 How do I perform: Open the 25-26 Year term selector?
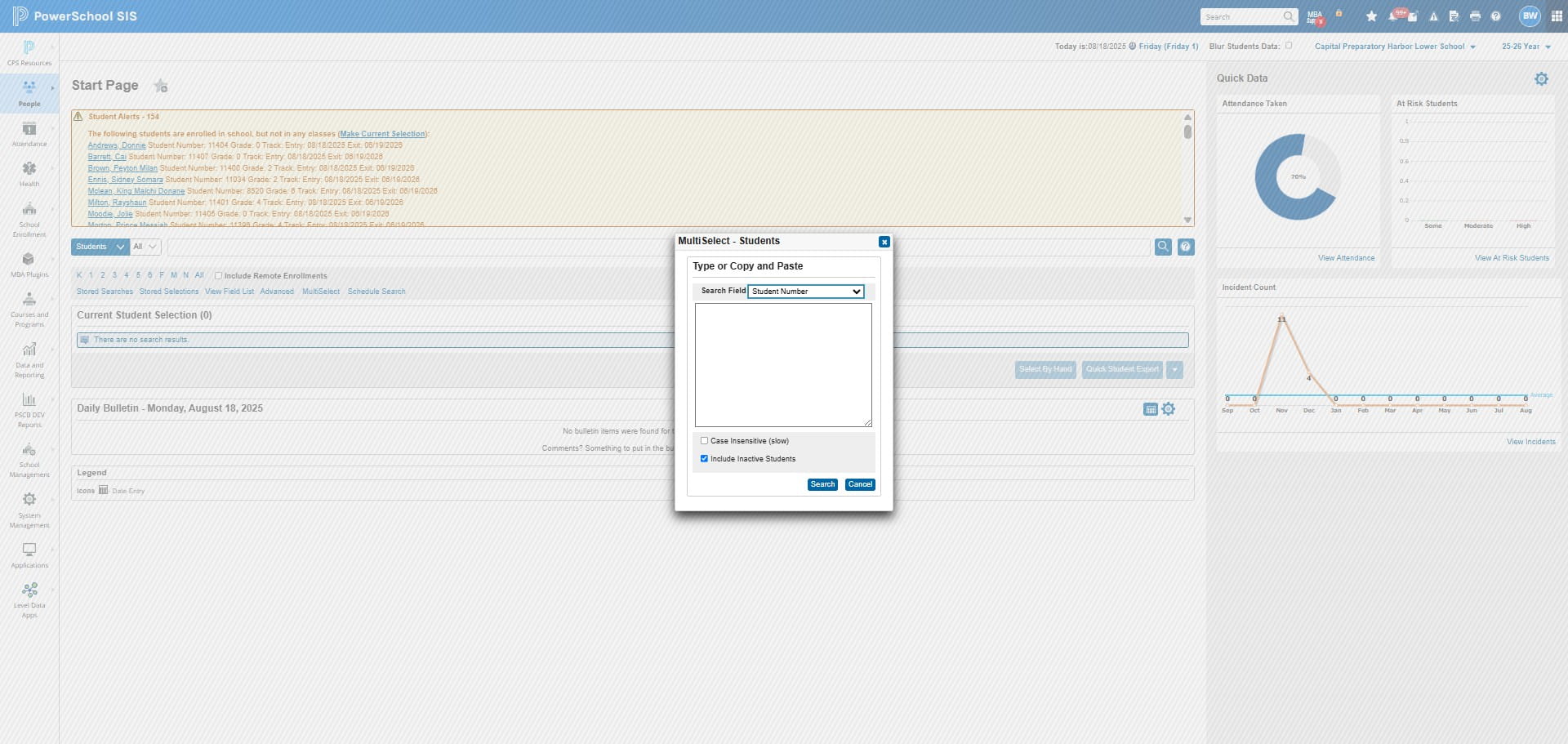(1526, 47)
